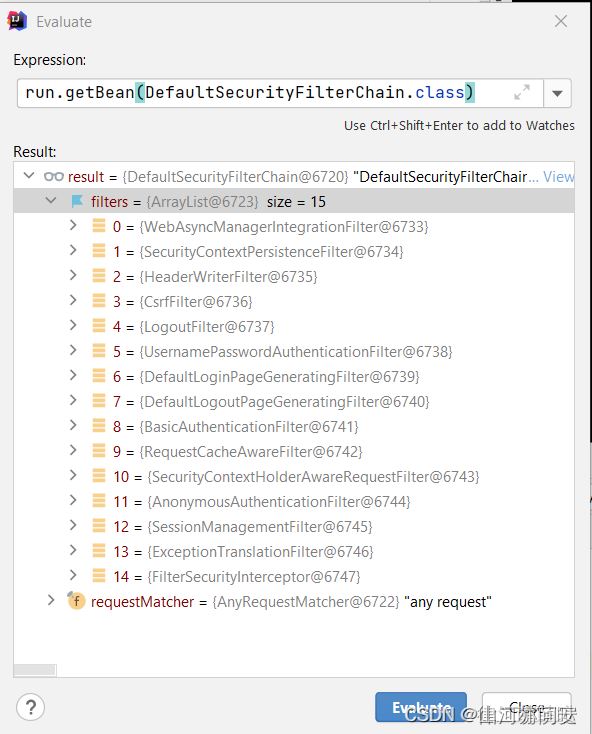Expand element 12 SessionManagementFilter
592x734 pixels.
click(x=73, y=525)
